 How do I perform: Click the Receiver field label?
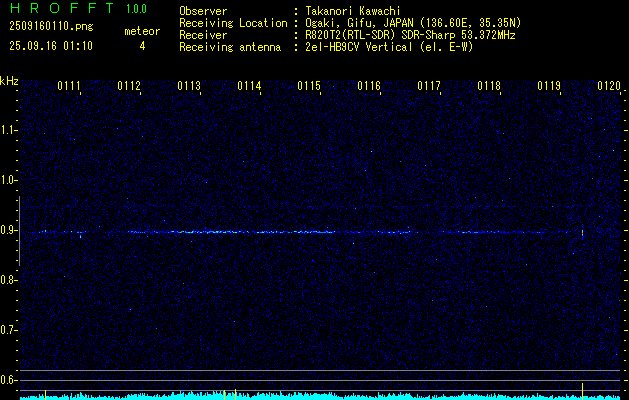pyautogui.click(x=203, y=35)
